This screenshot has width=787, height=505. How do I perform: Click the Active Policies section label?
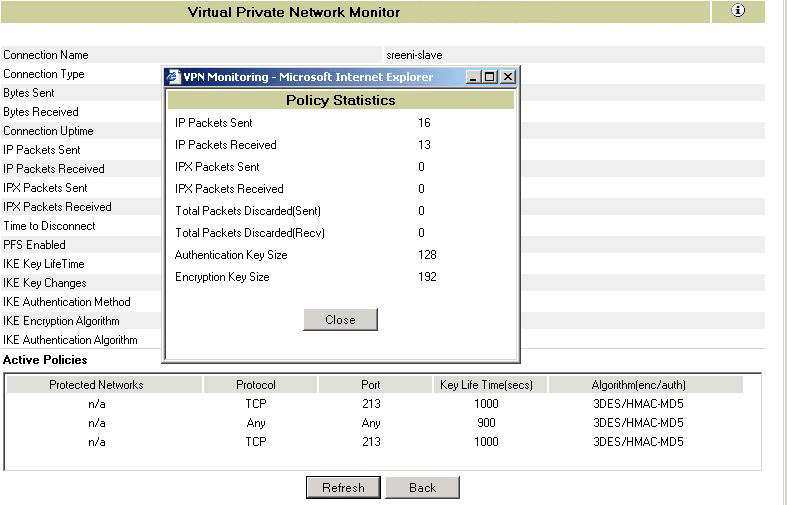[x=45, y=359]
